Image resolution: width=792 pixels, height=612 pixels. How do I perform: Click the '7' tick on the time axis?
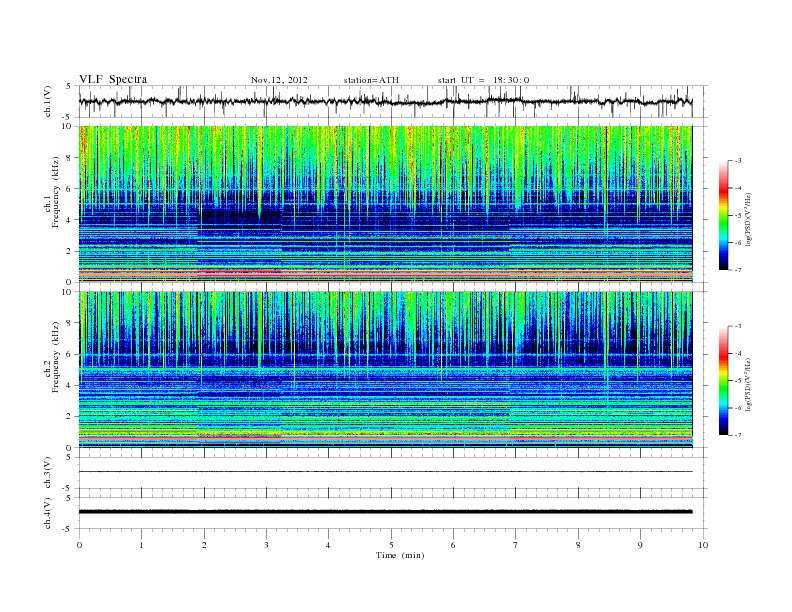tap(516, 545)
